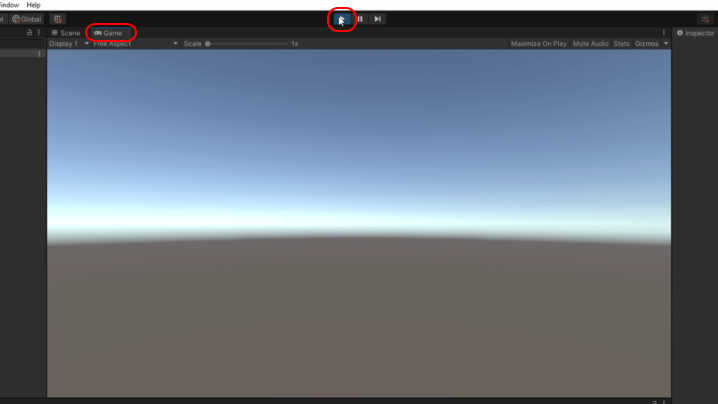The image size is (718, 404).
Task: Open the Game view panel options menu
Action: point(664,33)
